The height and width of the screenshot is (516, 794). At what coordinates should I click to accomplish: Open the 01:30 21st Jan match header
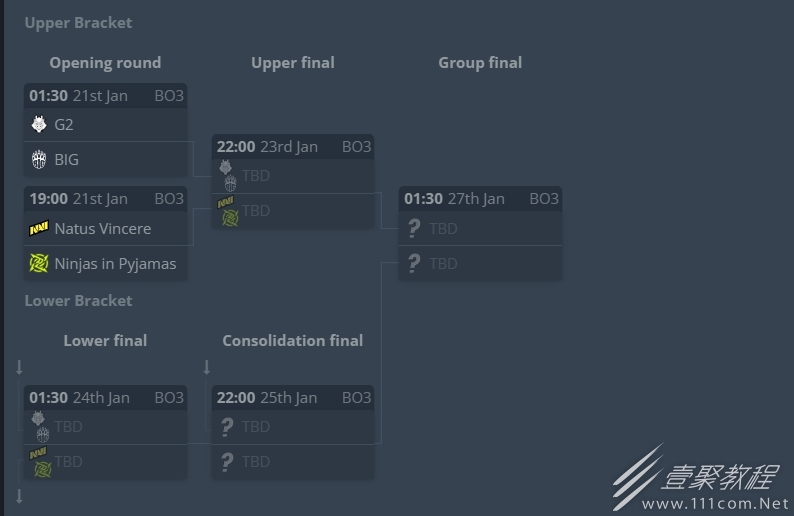pos(106,96)
